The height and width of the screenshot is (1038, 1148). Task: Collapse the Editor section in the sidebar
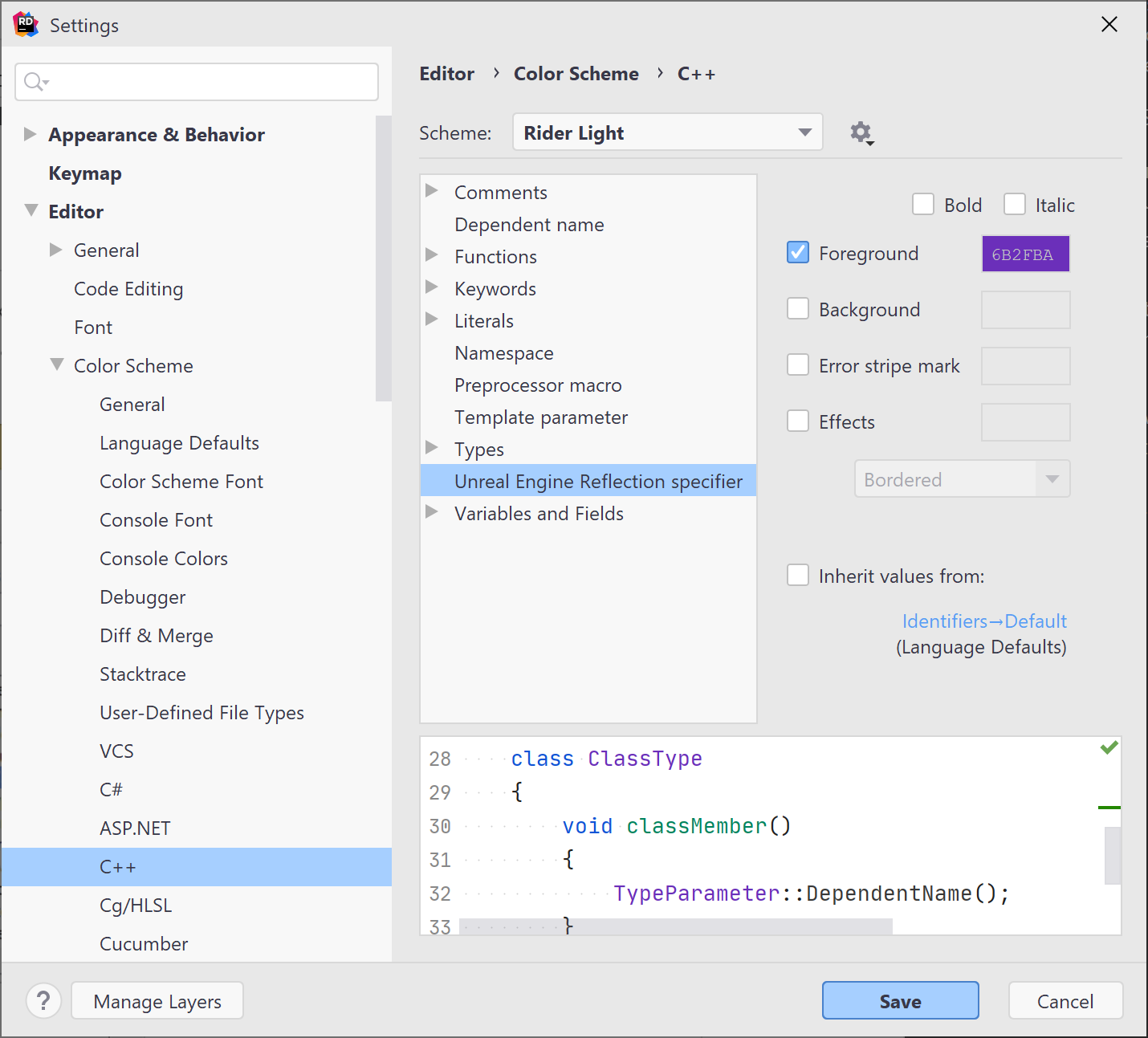(31, 210)
